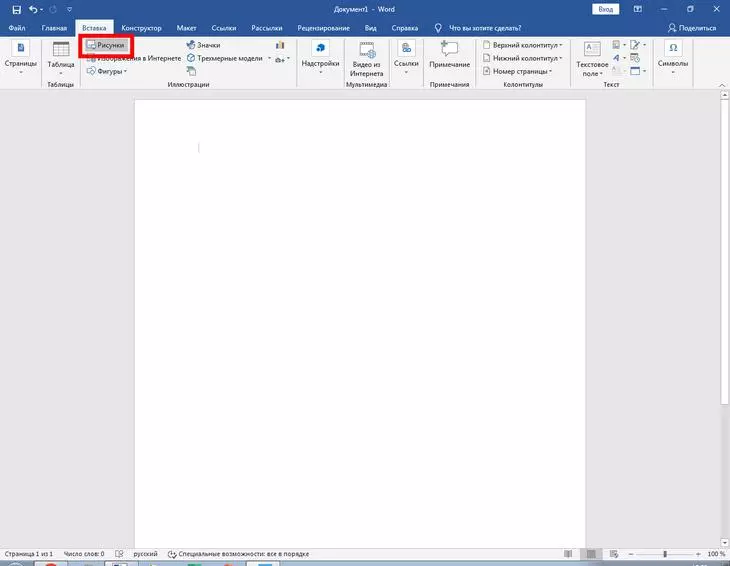Click the zoom out minus button
This screenshot has width=730, height=566.
[x=631, y=554]
